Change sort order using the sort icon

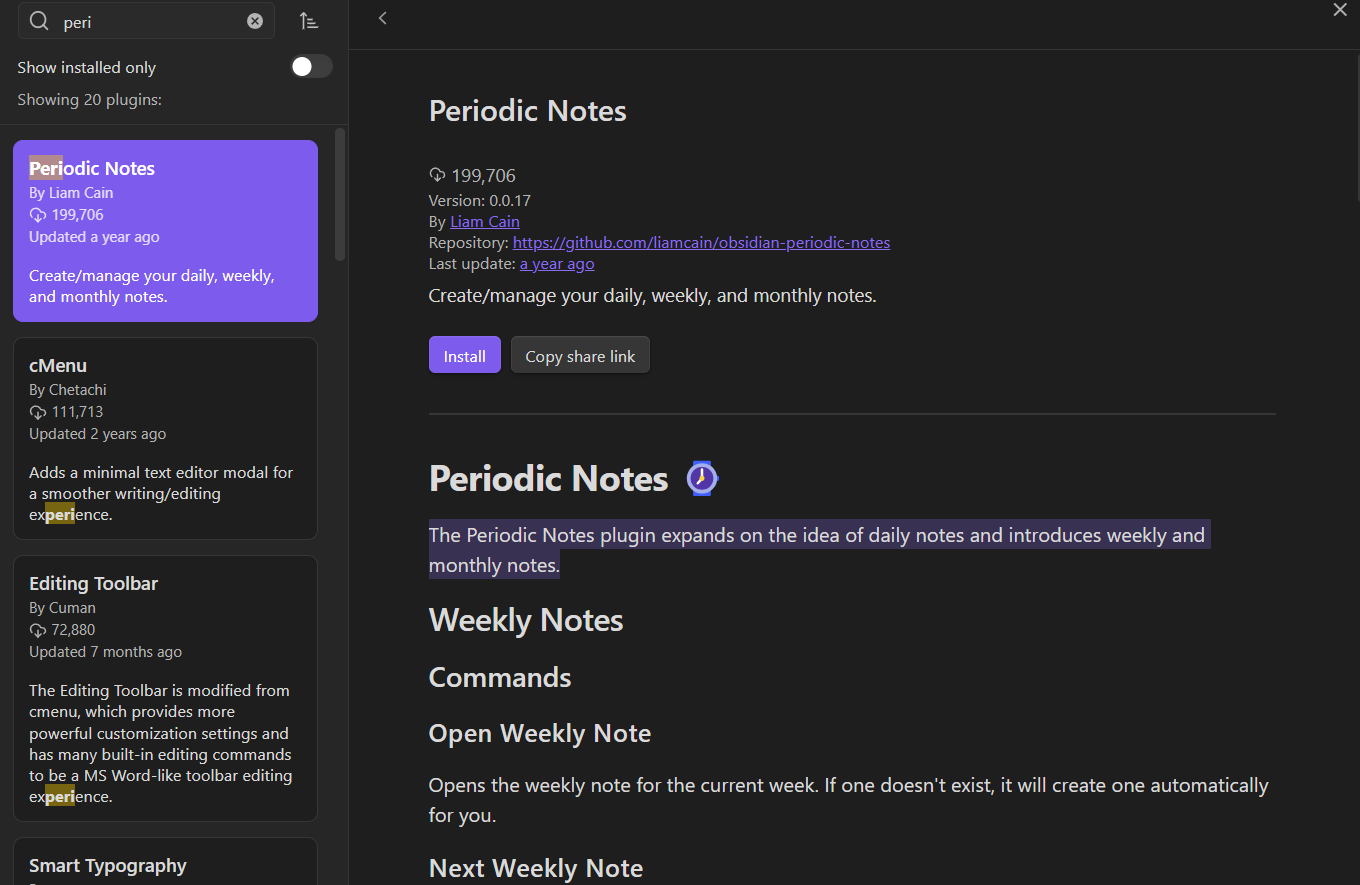pos(309,20)
